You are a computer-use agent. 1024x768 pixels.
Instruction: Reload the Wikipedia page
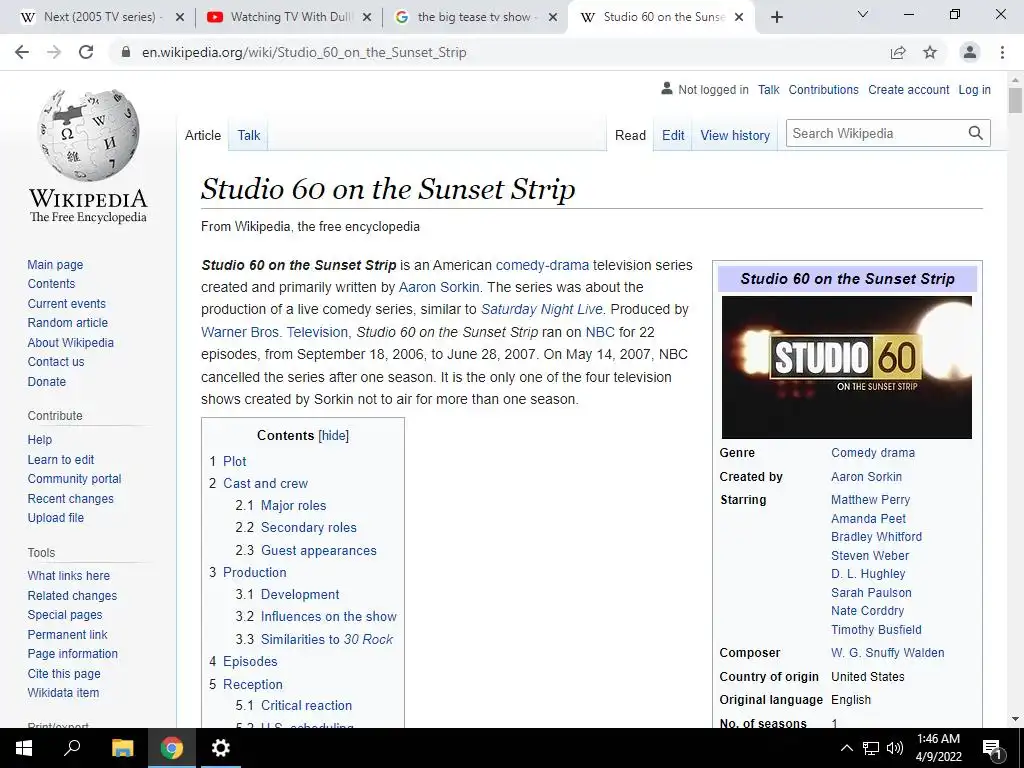click(86, 52)
